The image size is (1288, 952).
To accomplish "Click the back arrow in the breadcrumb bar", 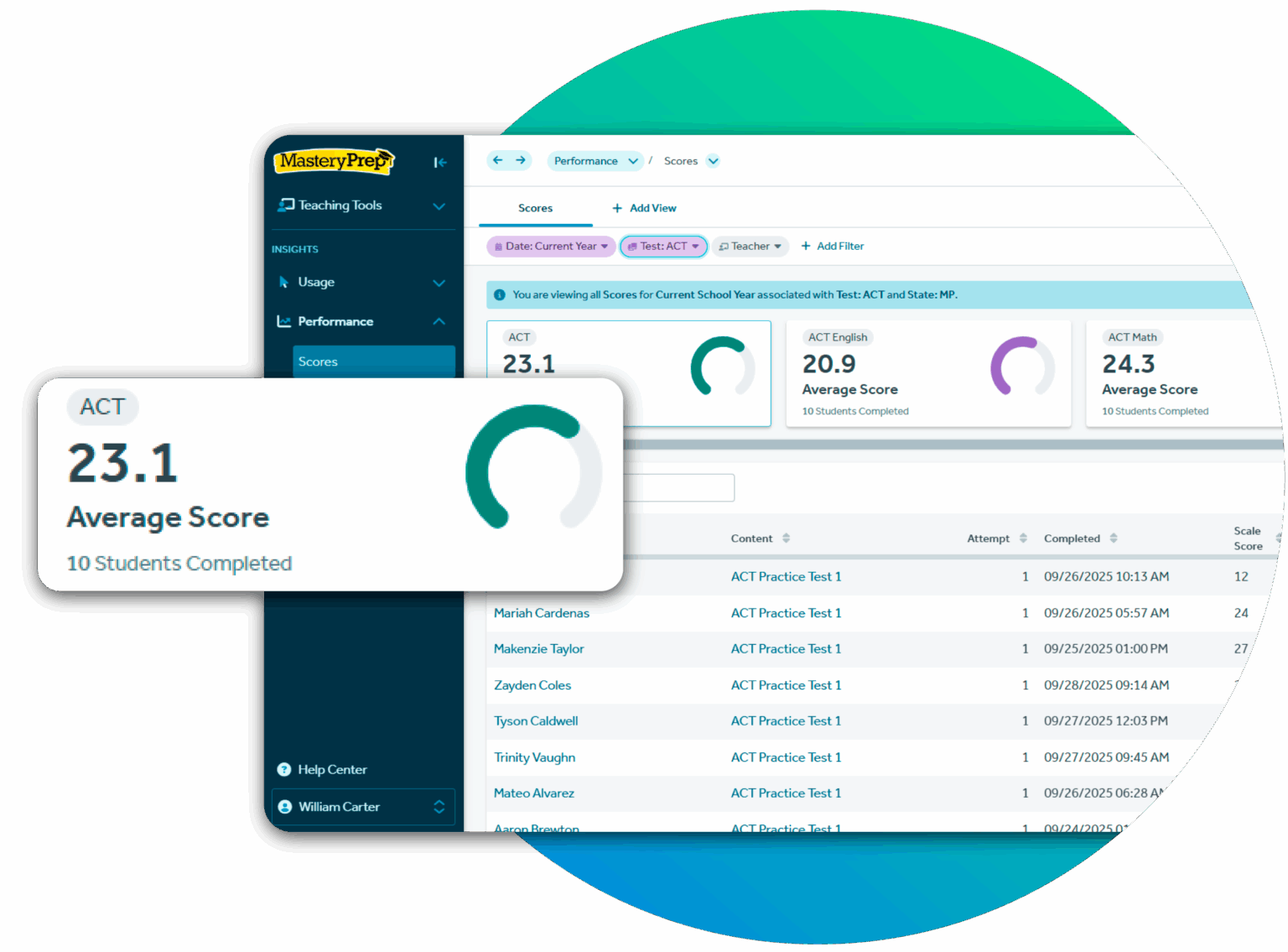I will tap(498, 160).
